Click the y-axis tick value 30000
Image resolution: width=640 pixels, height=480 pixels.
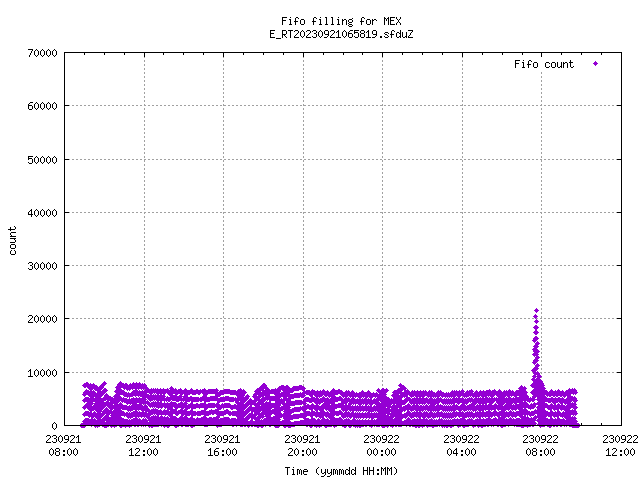point(43,266)
